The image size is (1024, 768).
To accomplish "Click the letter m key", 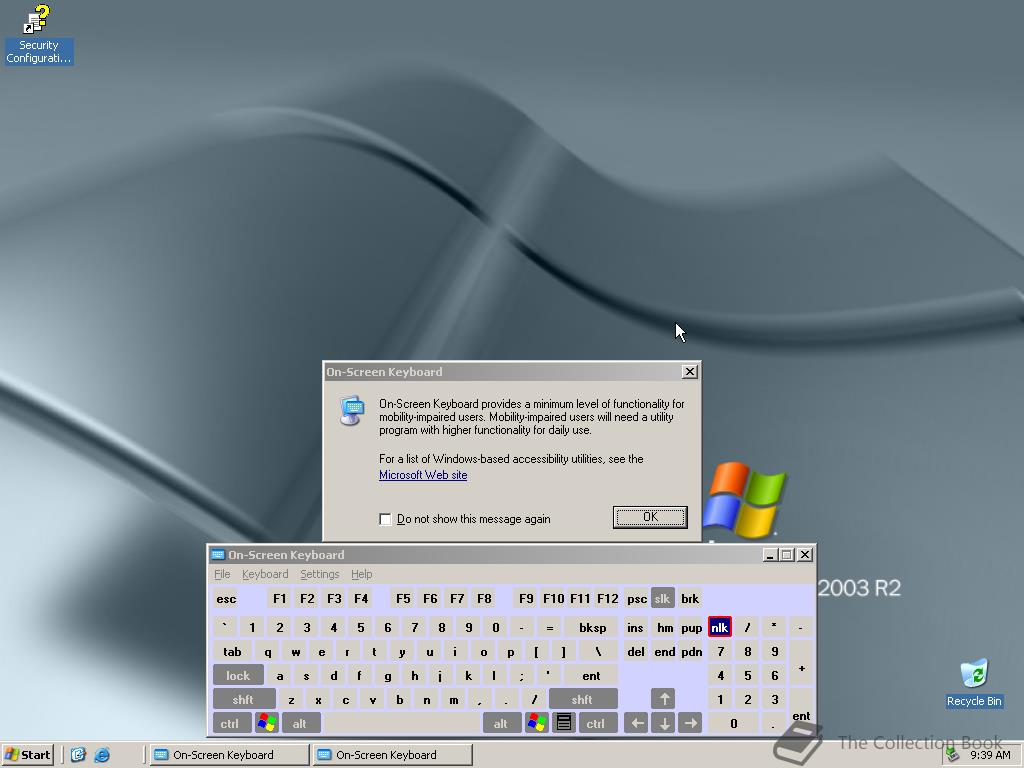I will (454, 699).
